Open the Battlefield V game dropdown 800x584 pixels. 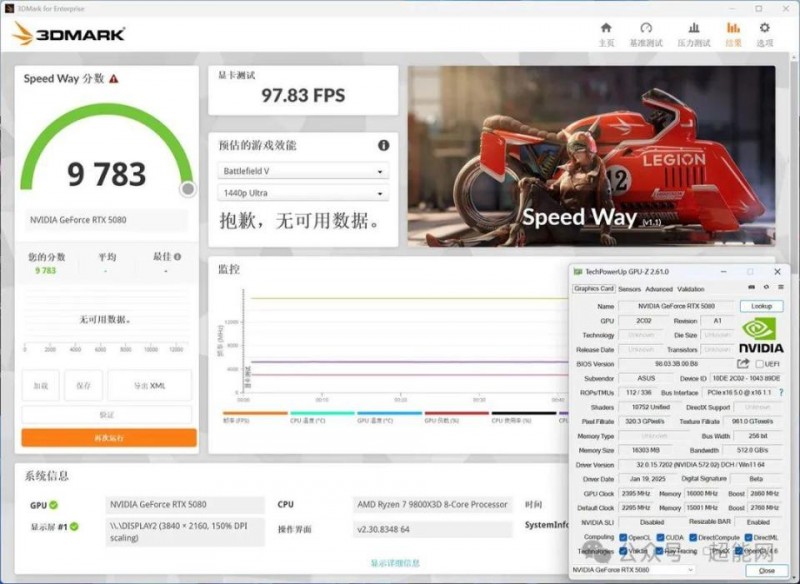tap(303, 171)
